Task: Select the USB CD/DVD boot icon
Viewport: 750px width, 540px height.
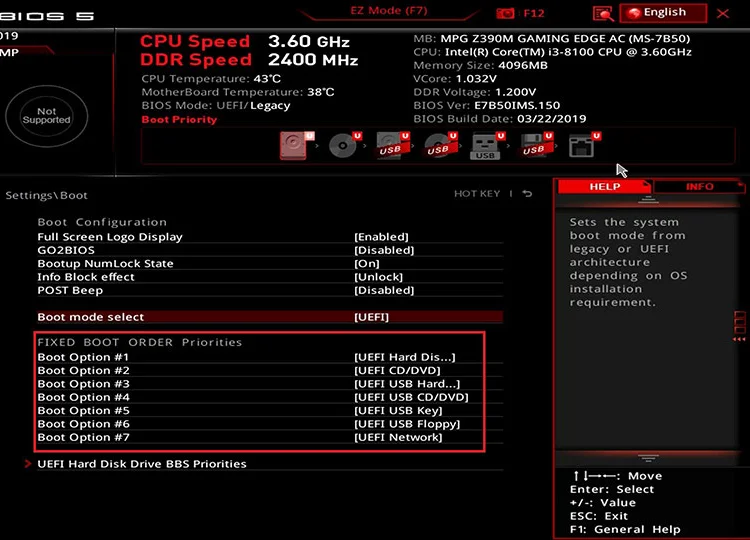Action: [x=441, y=145]
